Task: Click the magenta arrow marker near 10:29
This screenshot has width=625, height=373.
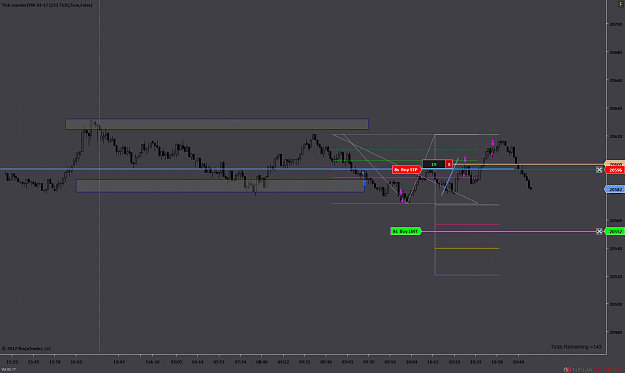Action: (x=465, y=160)
